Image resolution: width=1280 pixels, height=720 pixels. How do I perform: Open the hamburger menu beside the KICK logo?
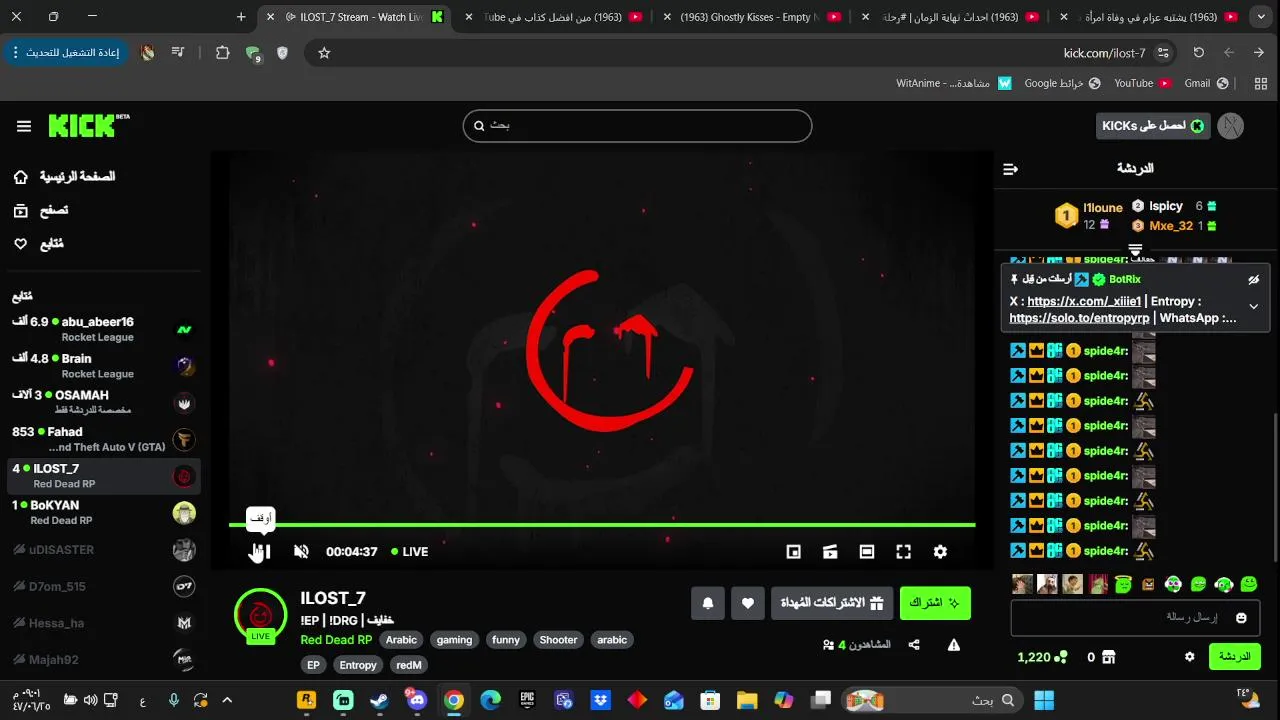coord(24,126)
